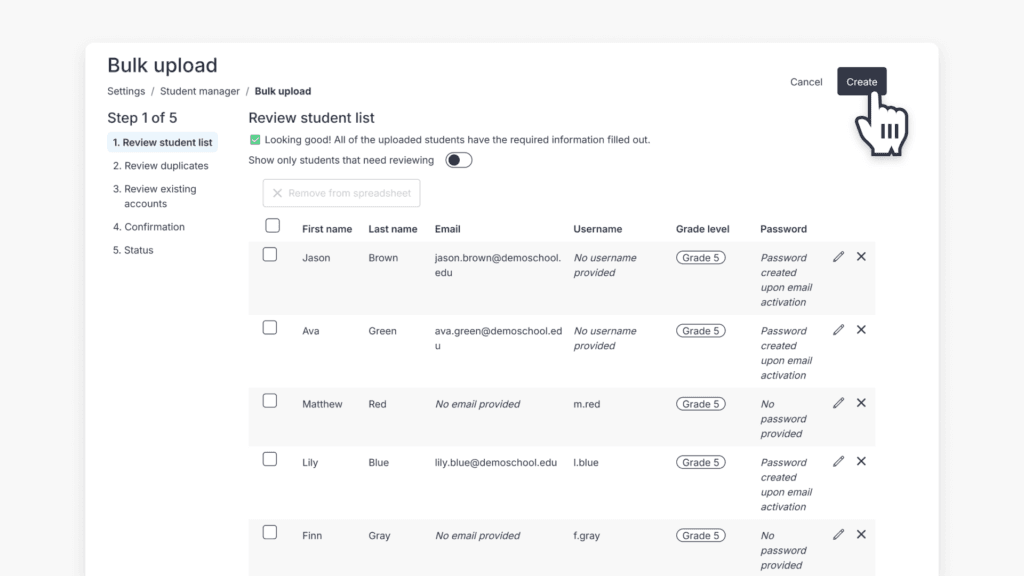Screen dimensions: 1024x576
Task: Click the Create button
Action: (x=861, y=81)
